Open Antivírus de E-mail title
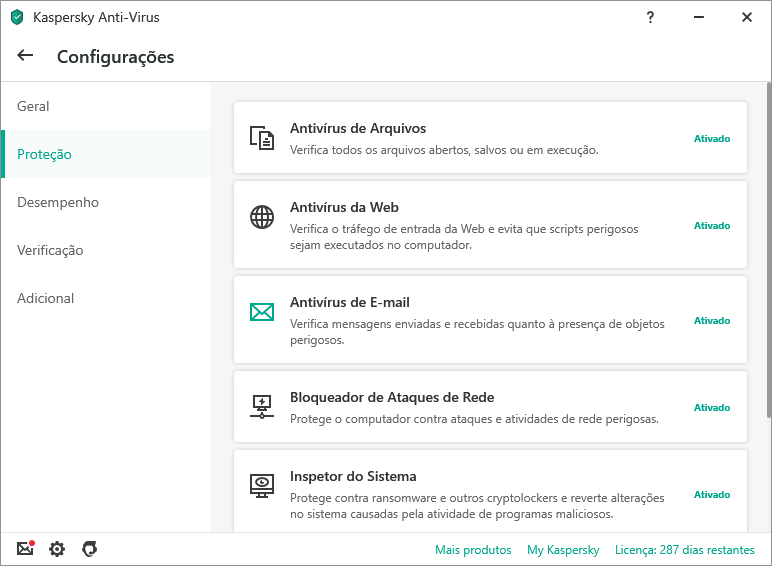 click(x=350, y=302)
